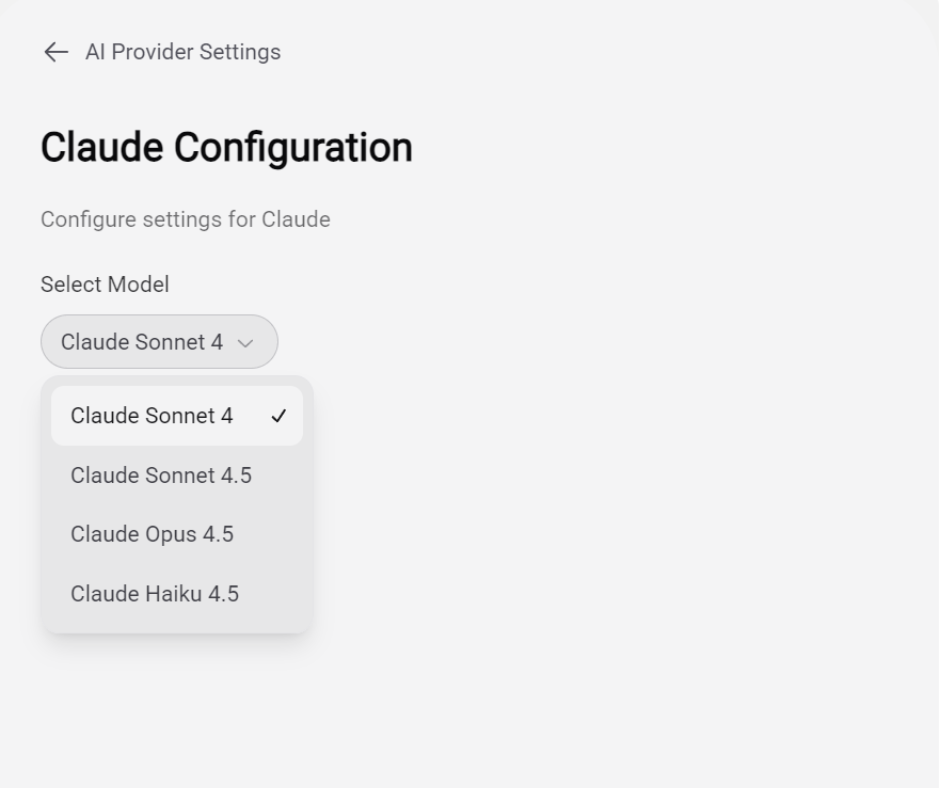Image resolution: width=940 pixels, height=788 pixels.
Task: Select Claude Sonnet 4.5 from the list
Action: 161,475
